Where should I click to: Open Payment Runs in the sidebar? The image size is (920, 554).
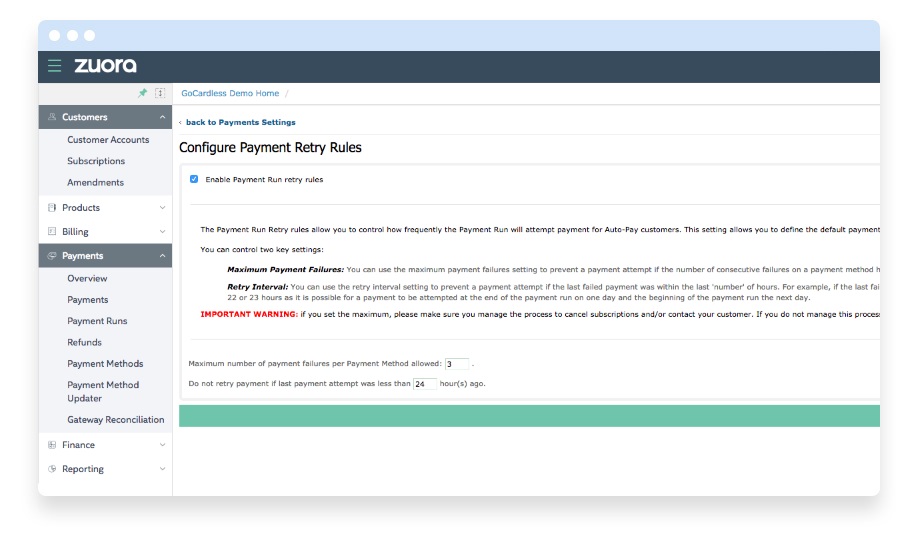point(97,321)
